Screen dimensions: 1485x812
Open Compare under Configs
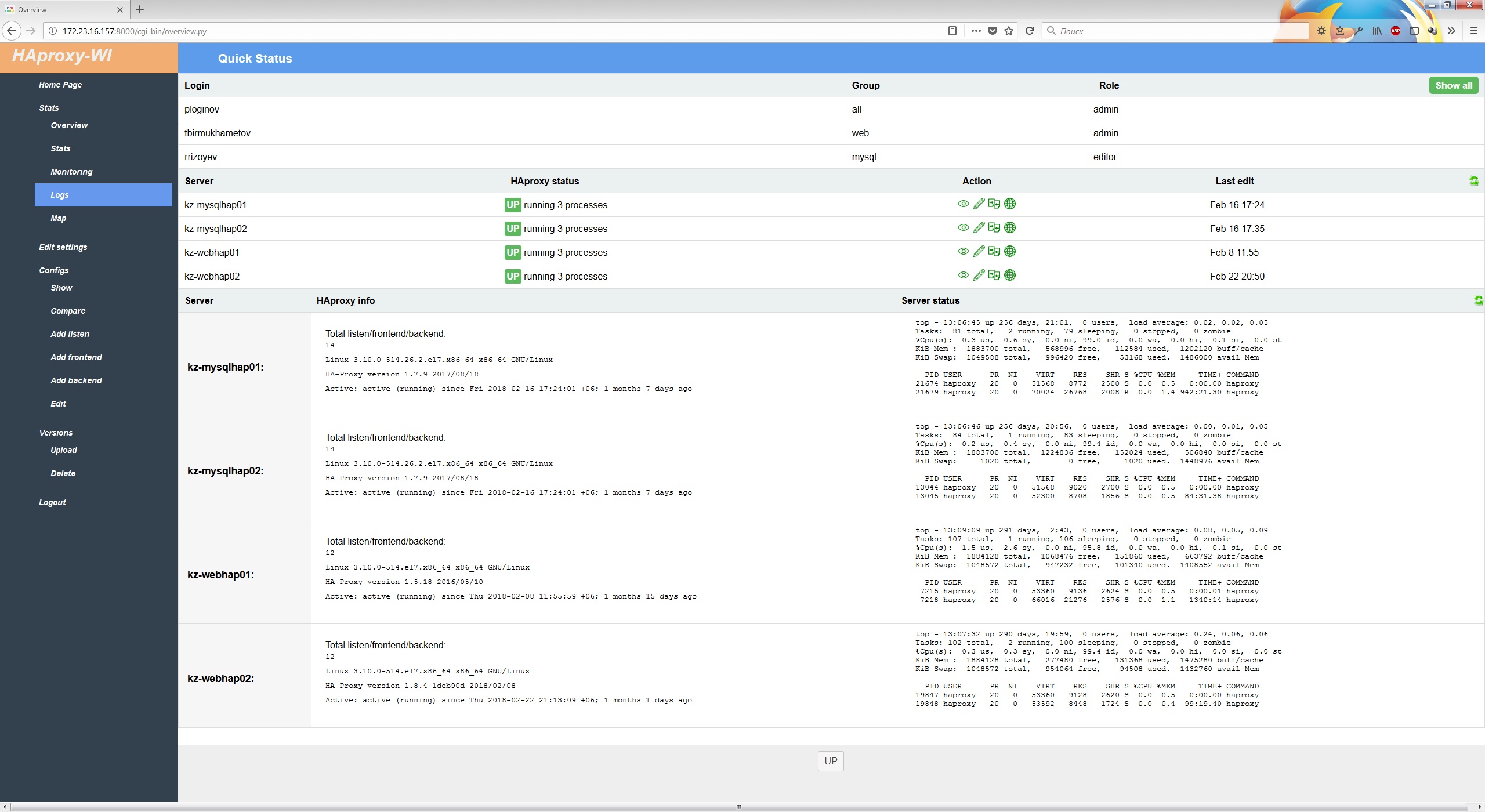tap(68, 311)
